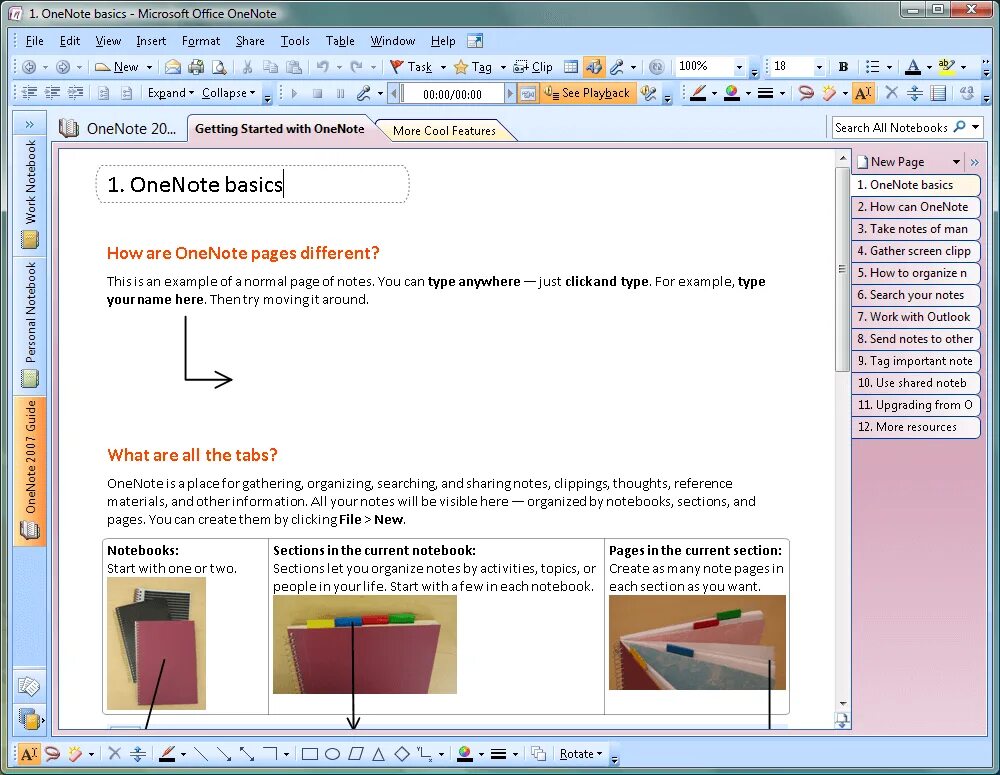Open the Work Notebook in navigation bar
This screenshot has height=775, width=1000.
[29, 195]
